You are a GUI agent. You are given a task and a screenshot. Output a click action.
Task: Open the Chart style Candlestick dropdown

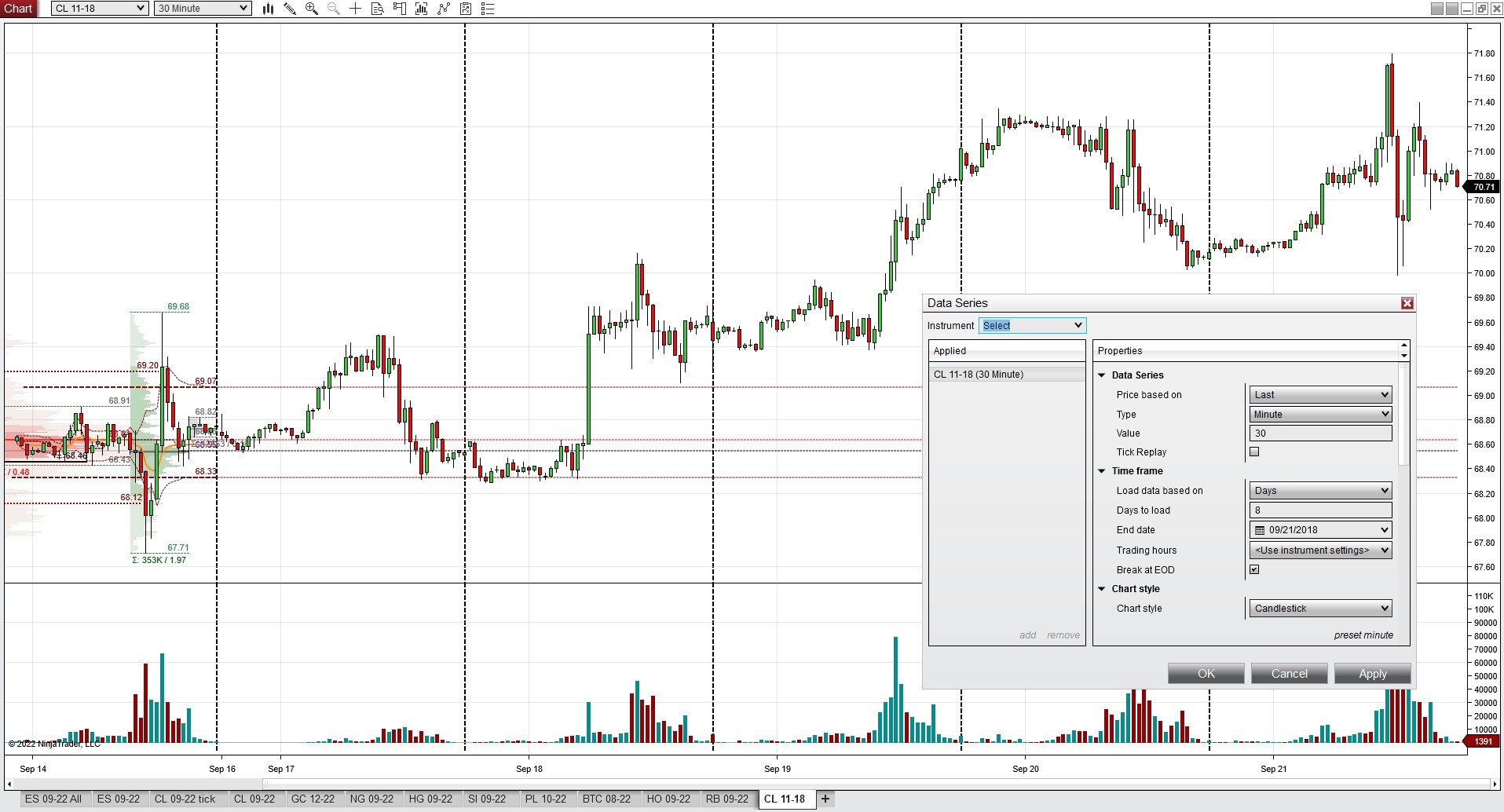(x=1320, y=608)
